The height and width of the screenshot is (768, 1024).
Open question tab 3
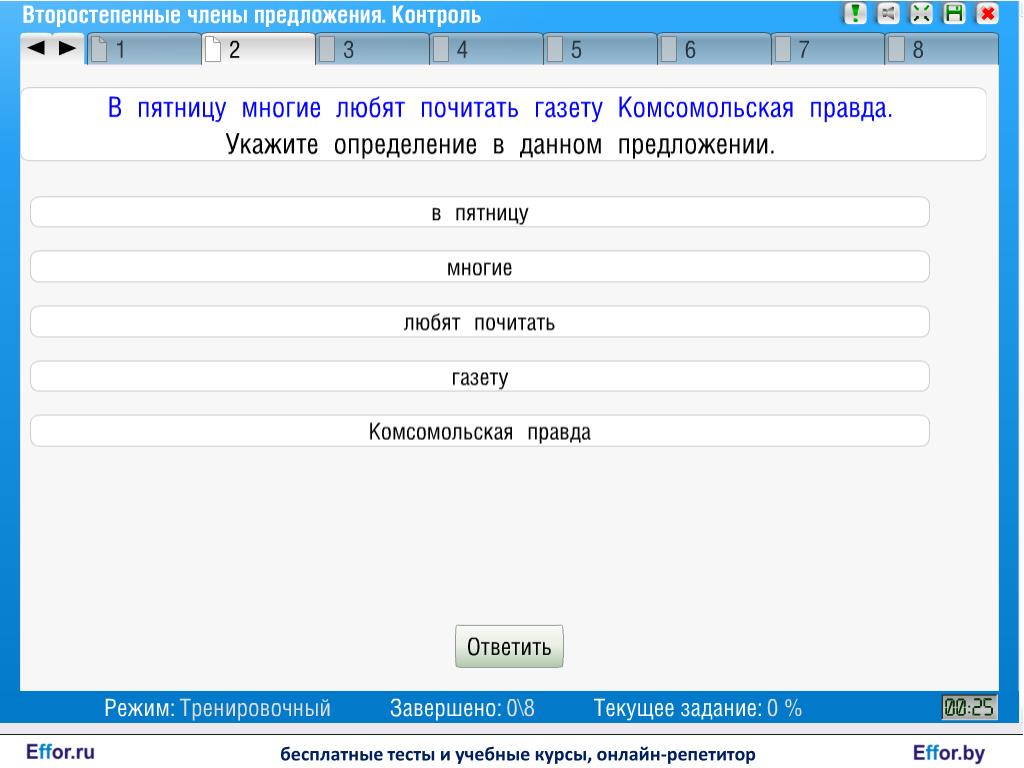pyautogui.click(x=372, y=49)
